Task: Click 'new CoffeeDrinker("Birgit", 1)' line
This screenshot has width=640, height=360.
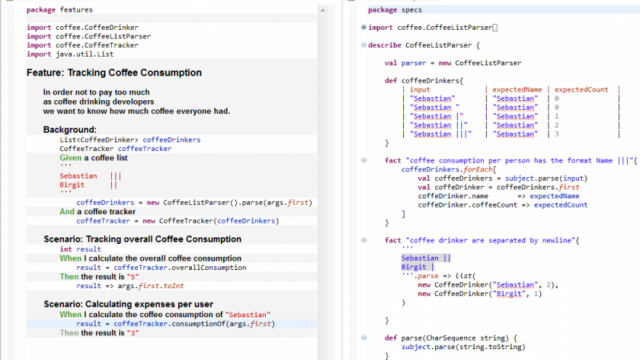Action: pyautogui.click(x=480, y=294)
